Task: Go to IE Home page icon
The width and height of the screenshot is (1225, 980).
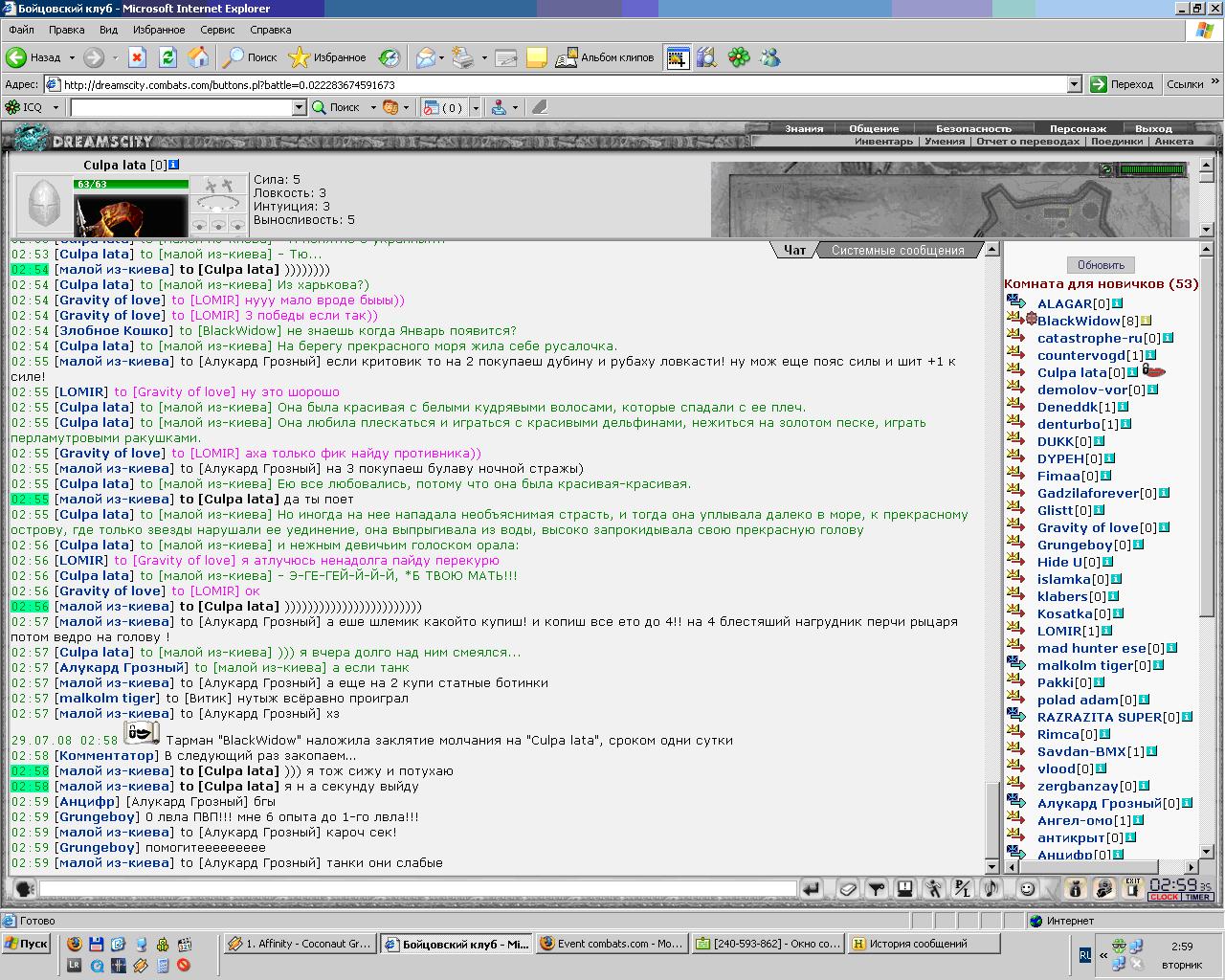Action: 198,57
